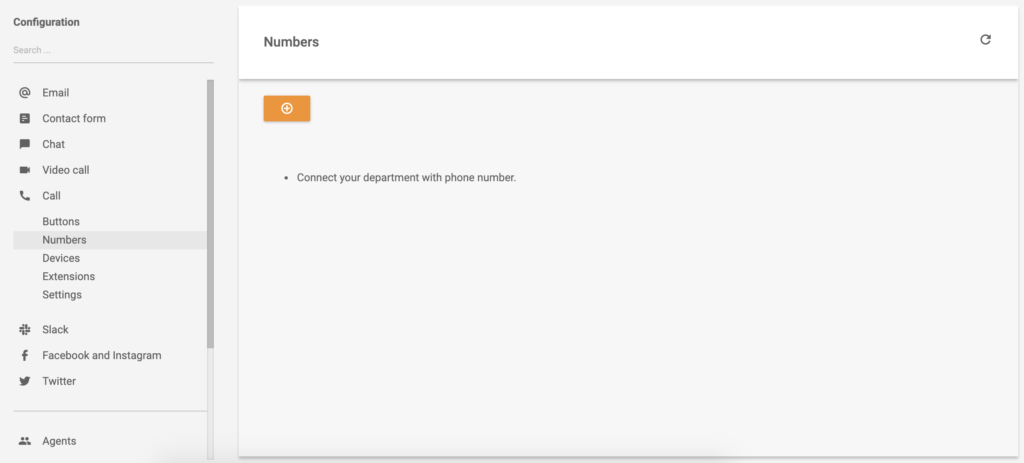Click the Configuration search field
The image size is (1024, 463).
[x=112, y=50]
